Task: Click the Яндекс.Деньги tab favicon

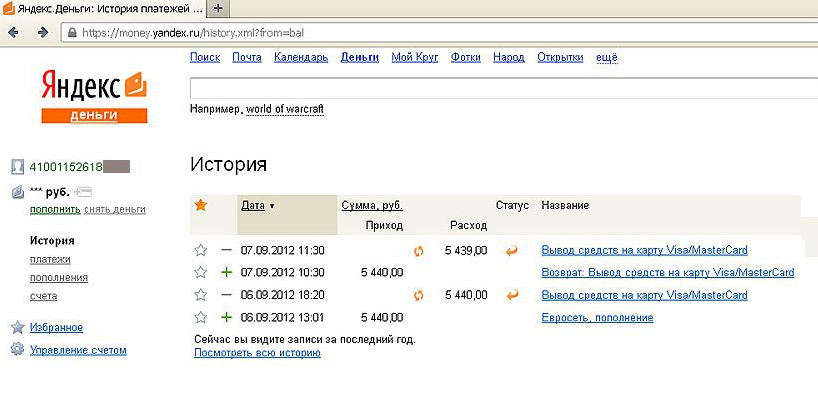Action: (8, 8)
